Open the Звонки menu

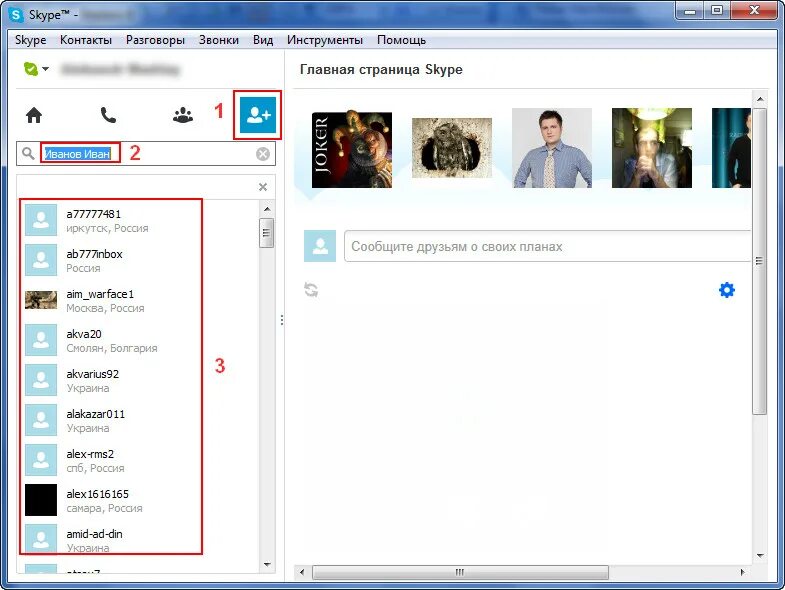[x=219, y=40]
